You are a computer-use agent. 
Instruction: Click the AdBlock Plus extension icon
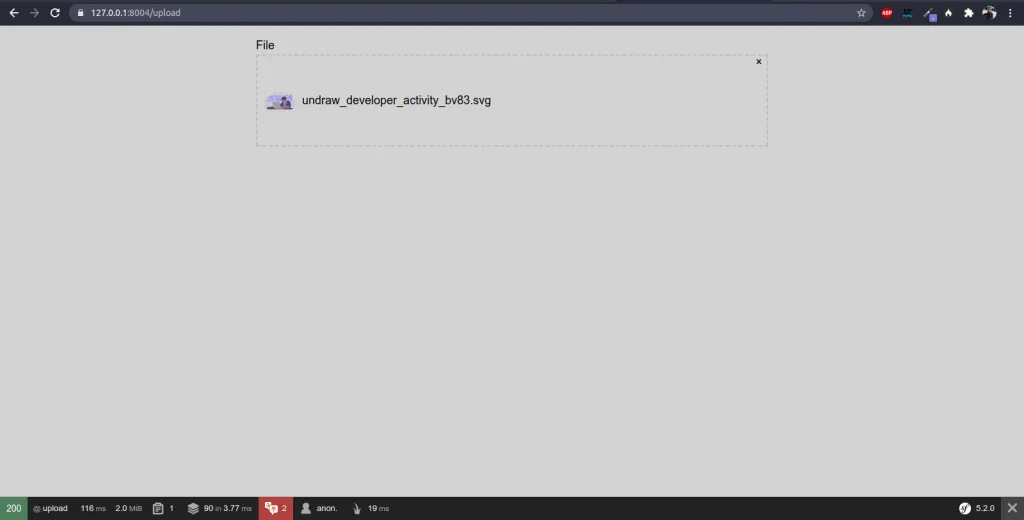(887, 13)
